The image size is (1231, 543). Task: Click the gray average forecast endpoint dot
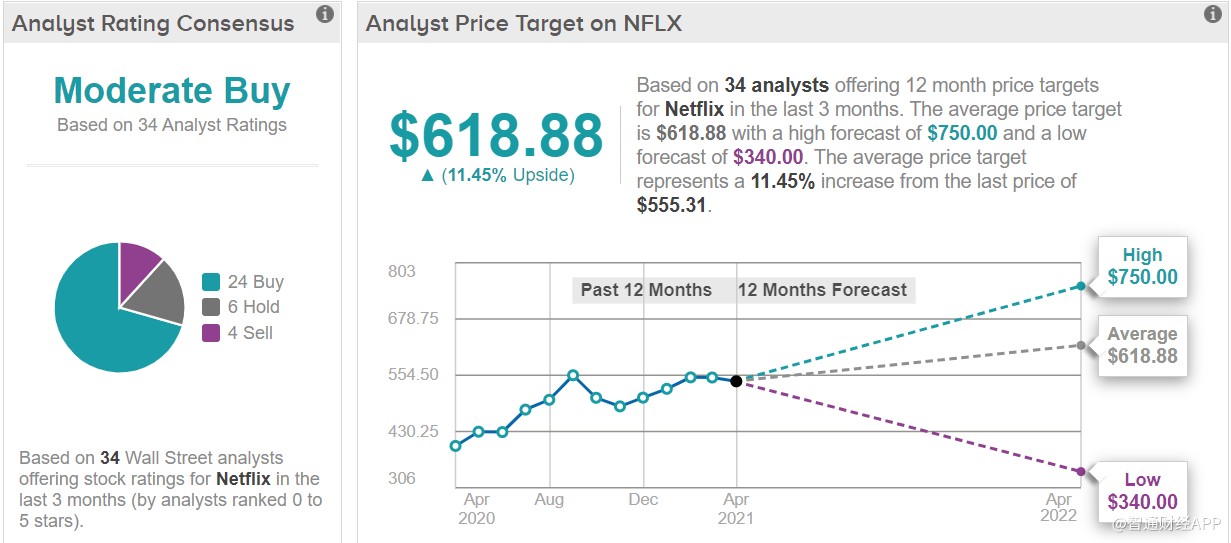[x=1081, y=345]
